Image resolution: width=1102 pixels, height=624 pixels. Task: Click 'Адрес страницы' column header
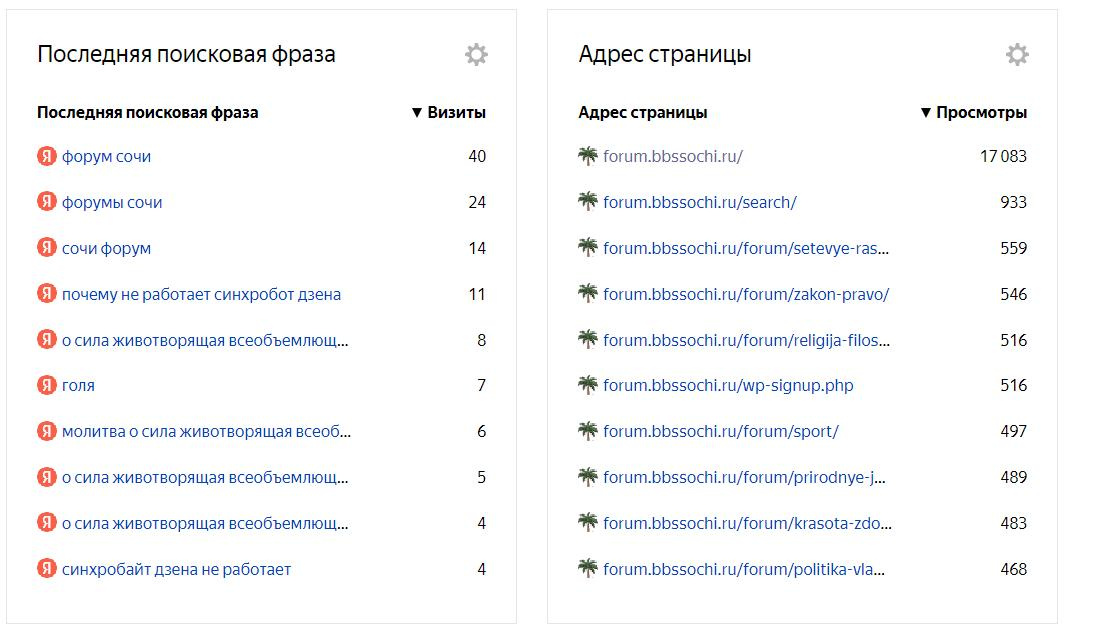coord(643,113)
